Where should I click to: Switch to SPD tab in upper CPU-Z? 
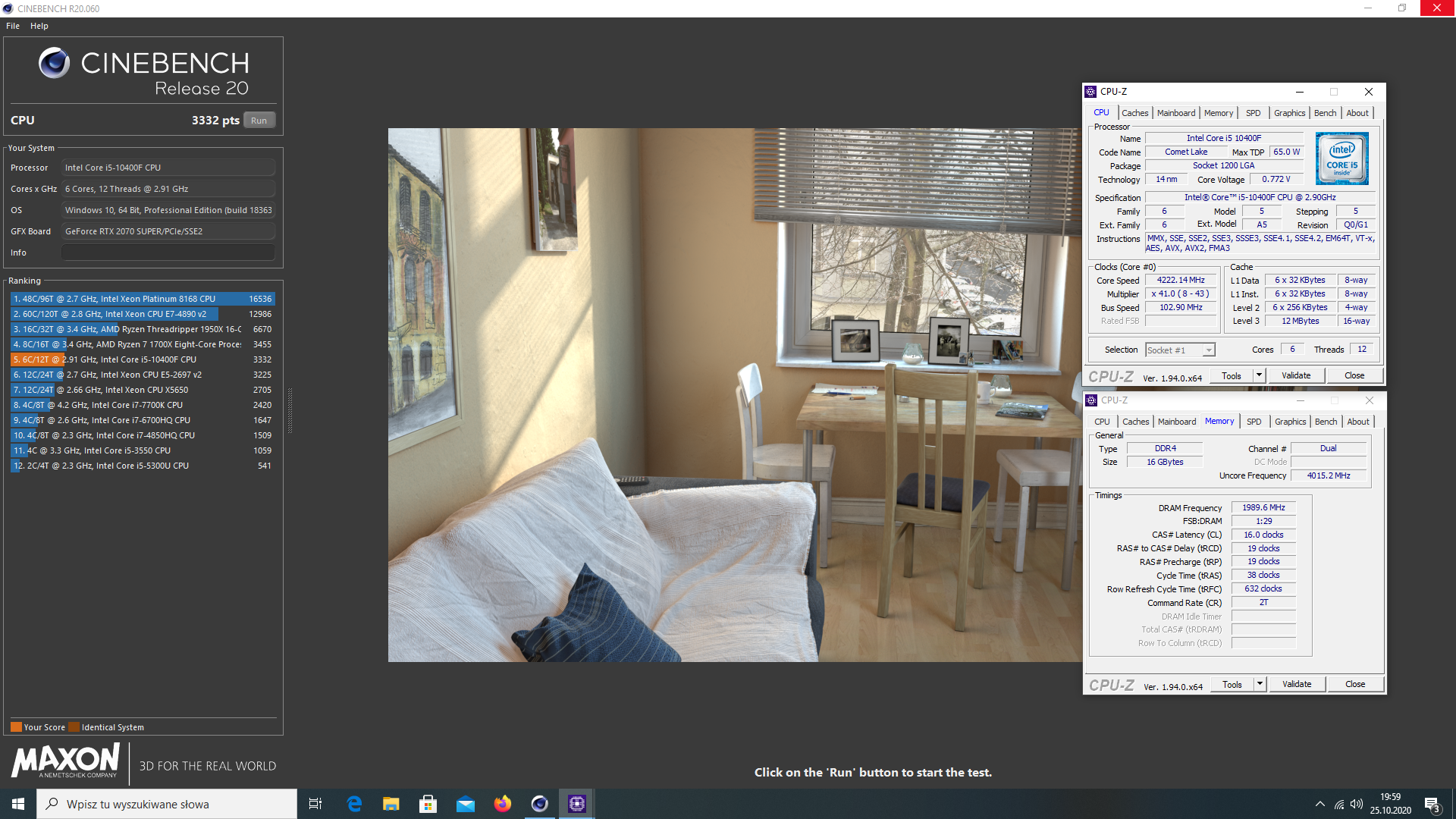click(1254, 113)
